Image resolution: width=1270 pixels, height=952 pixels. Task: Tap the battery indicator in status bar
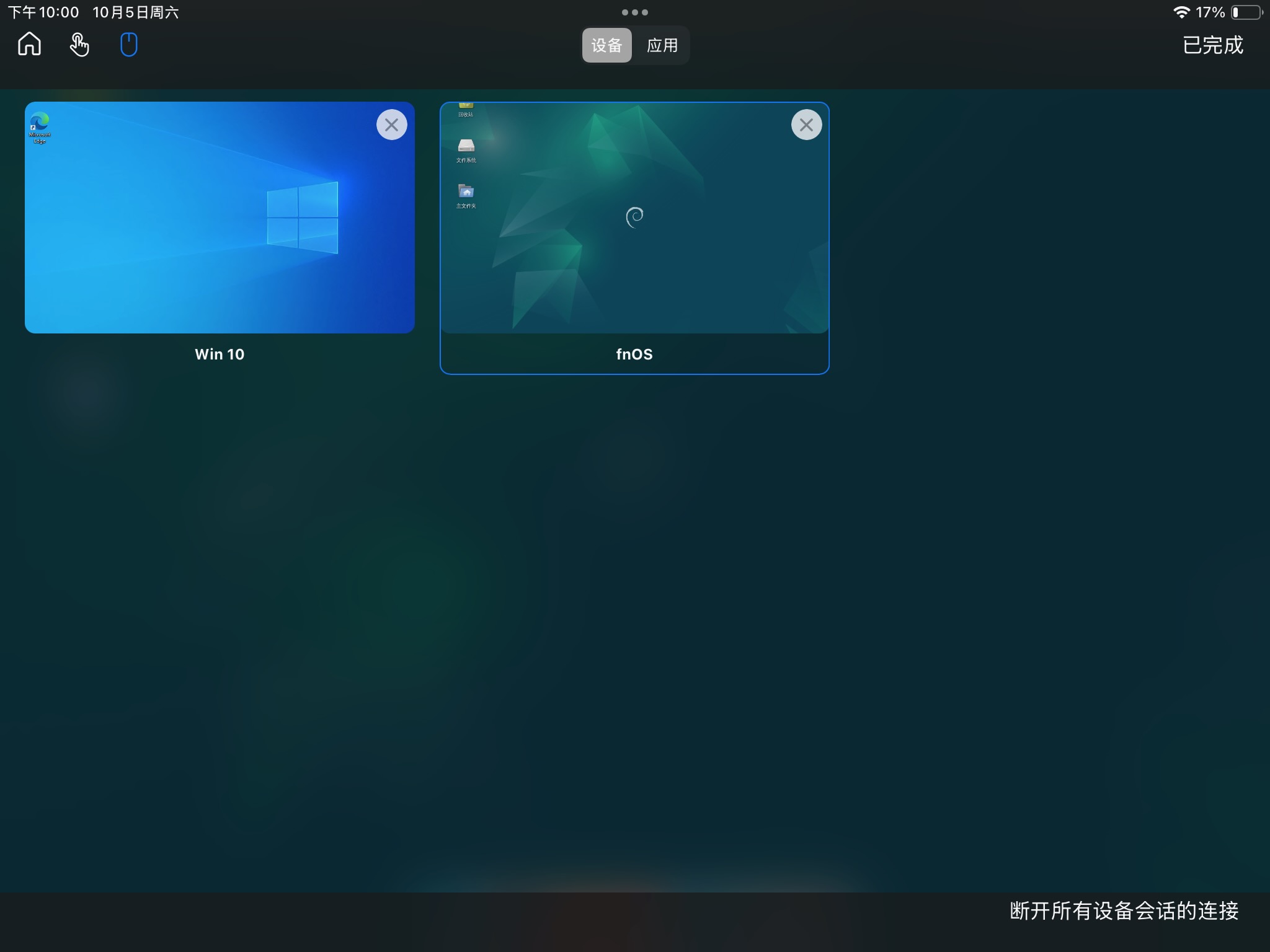pos(1246,12)
